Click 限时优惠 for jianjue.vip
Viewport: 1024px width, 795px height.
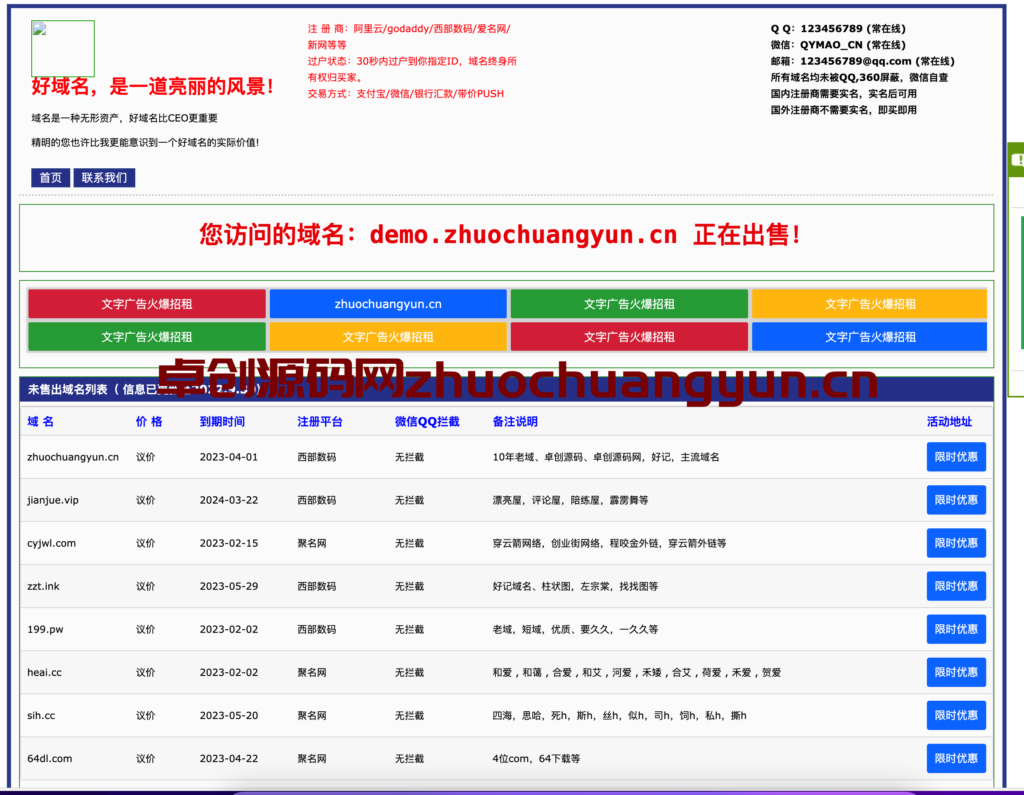pos(956,500)
